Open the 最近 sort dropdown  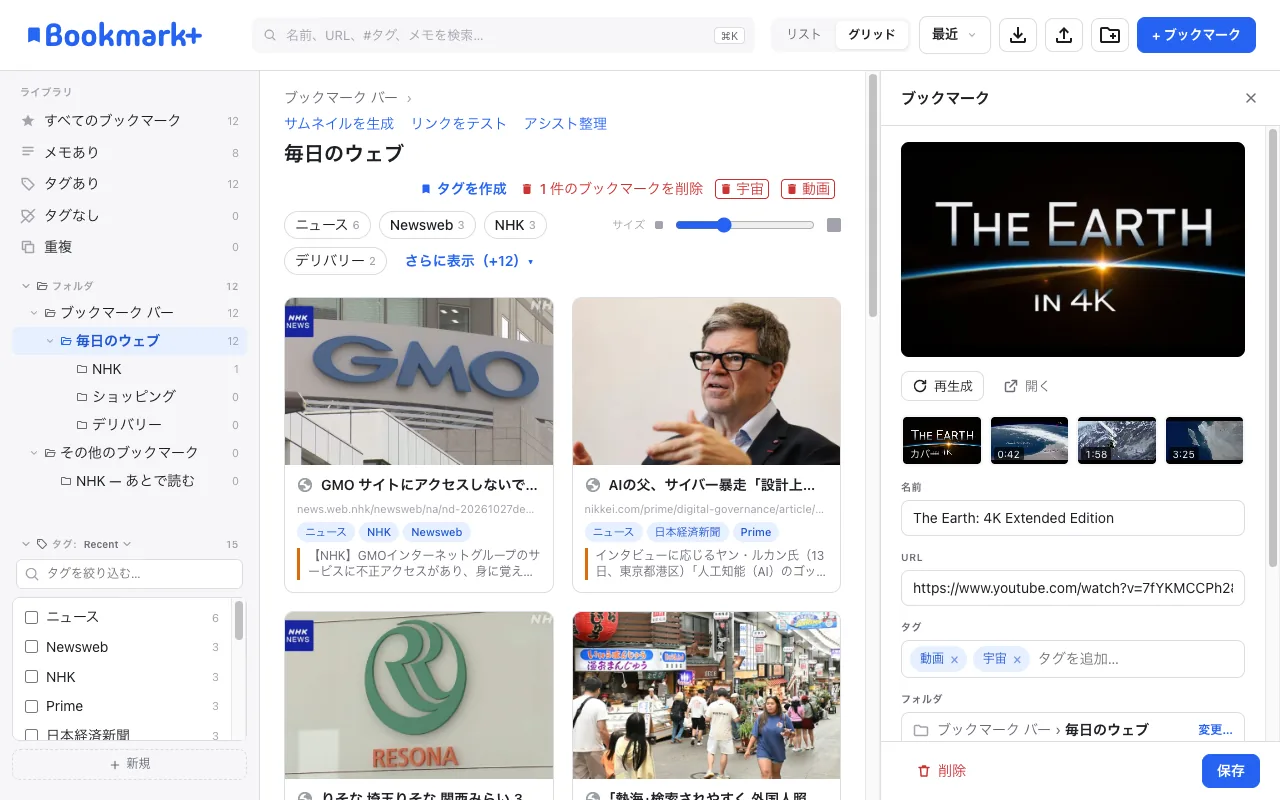tap(955, 35)
